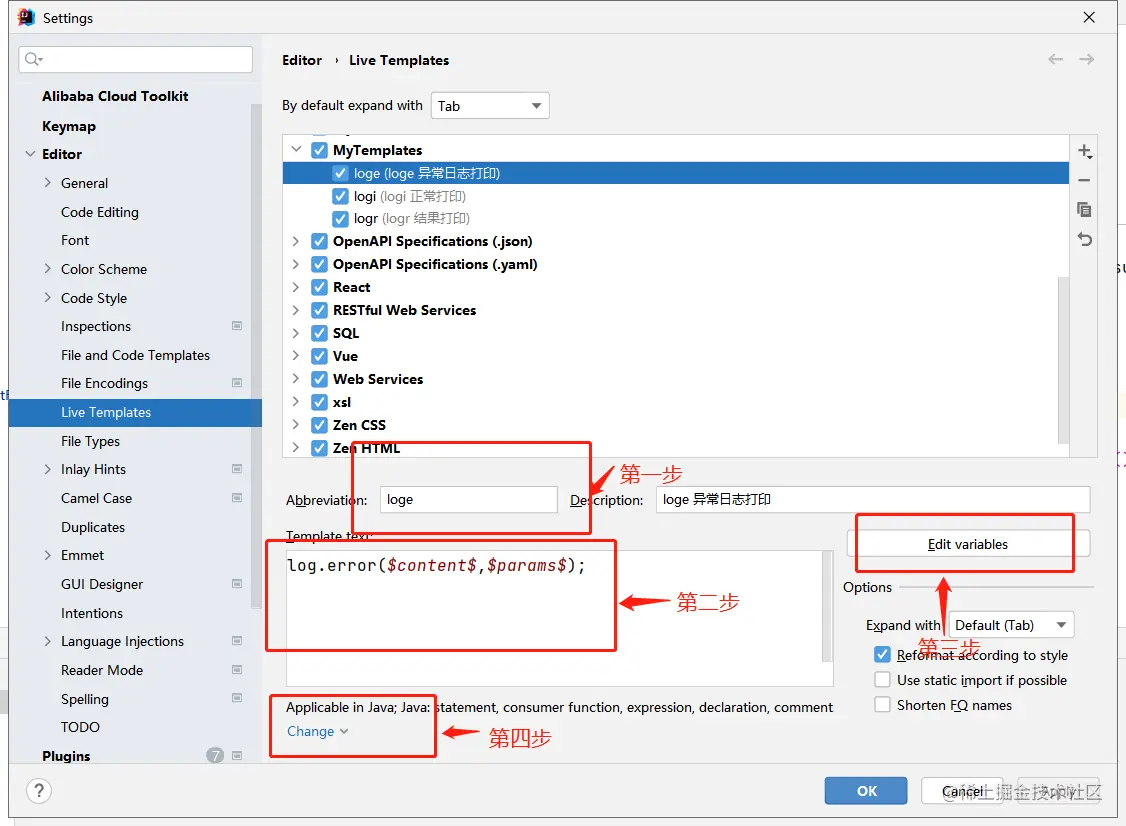This screenshot has height=826, width=1126.
Task: Collapse the MyTemplates group
Action: click(296, 149)
